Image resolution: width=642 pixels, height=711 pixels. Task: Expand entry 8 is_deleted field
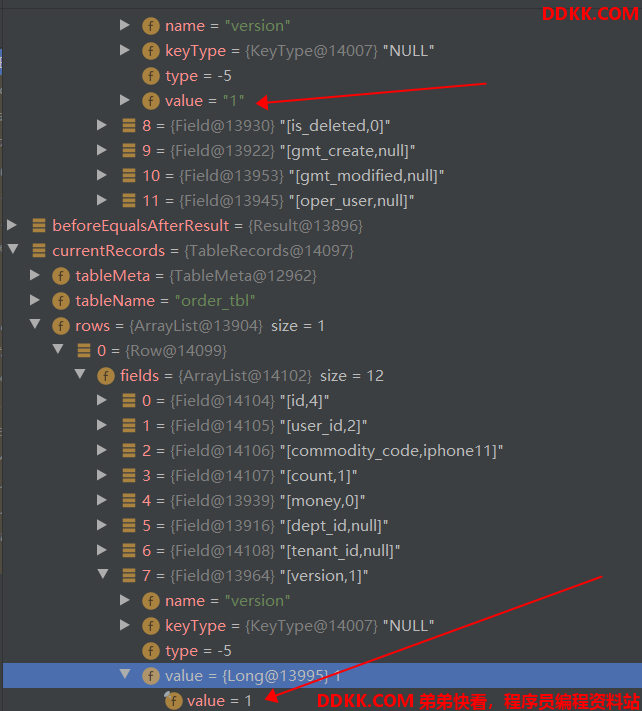point(102,125)
